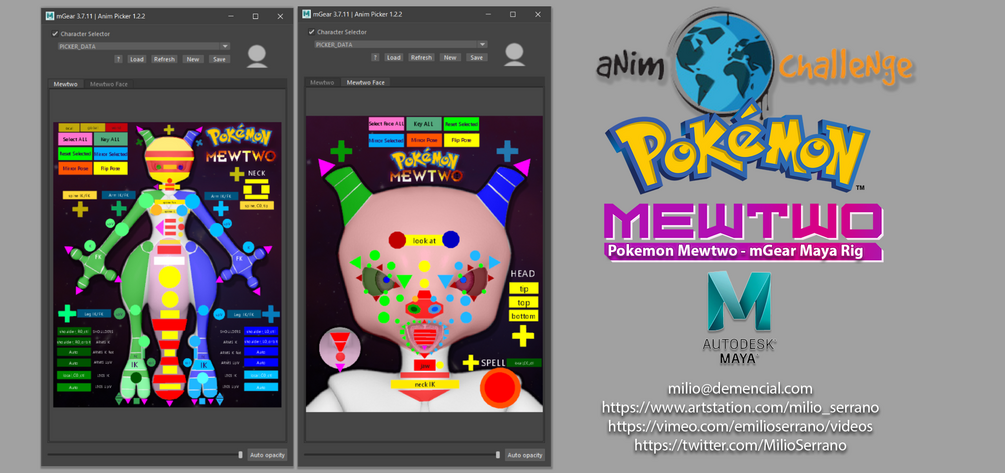Open PICKER_DATA dropdown in the right window

coord(401,44)
